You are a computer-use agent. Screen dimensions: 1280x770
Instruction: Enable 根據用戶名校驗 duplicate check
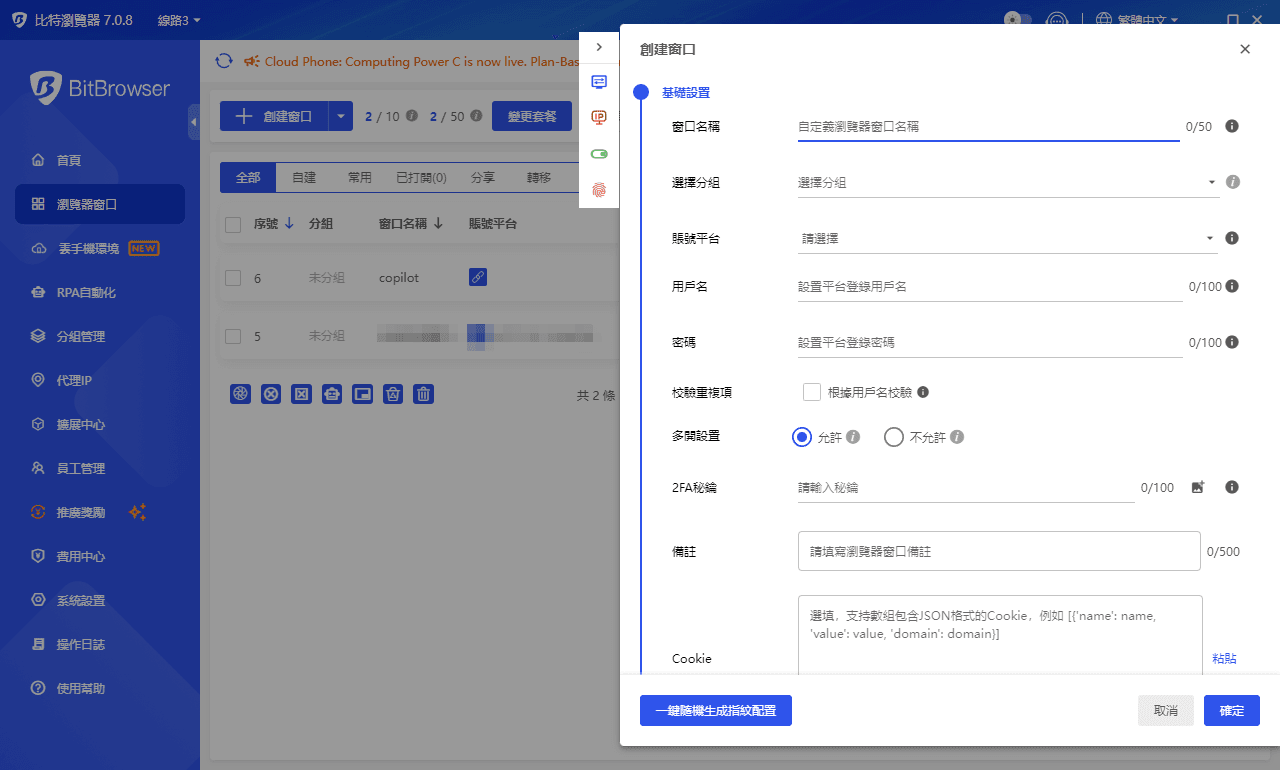tap(812, 391)
